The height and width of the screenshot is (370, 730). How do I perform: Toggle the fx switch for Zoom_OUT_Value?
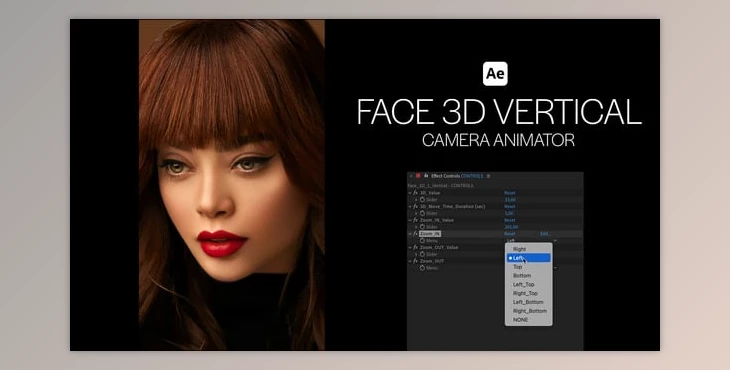pyautogui.click(x=415, y=247)
